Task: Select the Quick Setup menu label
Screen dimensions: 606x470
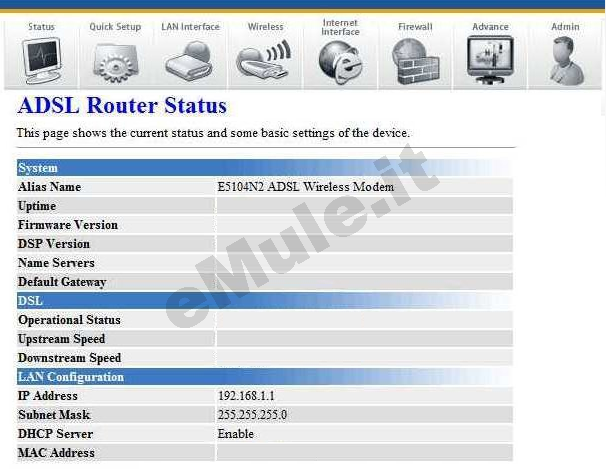Action: click(115, 27)
